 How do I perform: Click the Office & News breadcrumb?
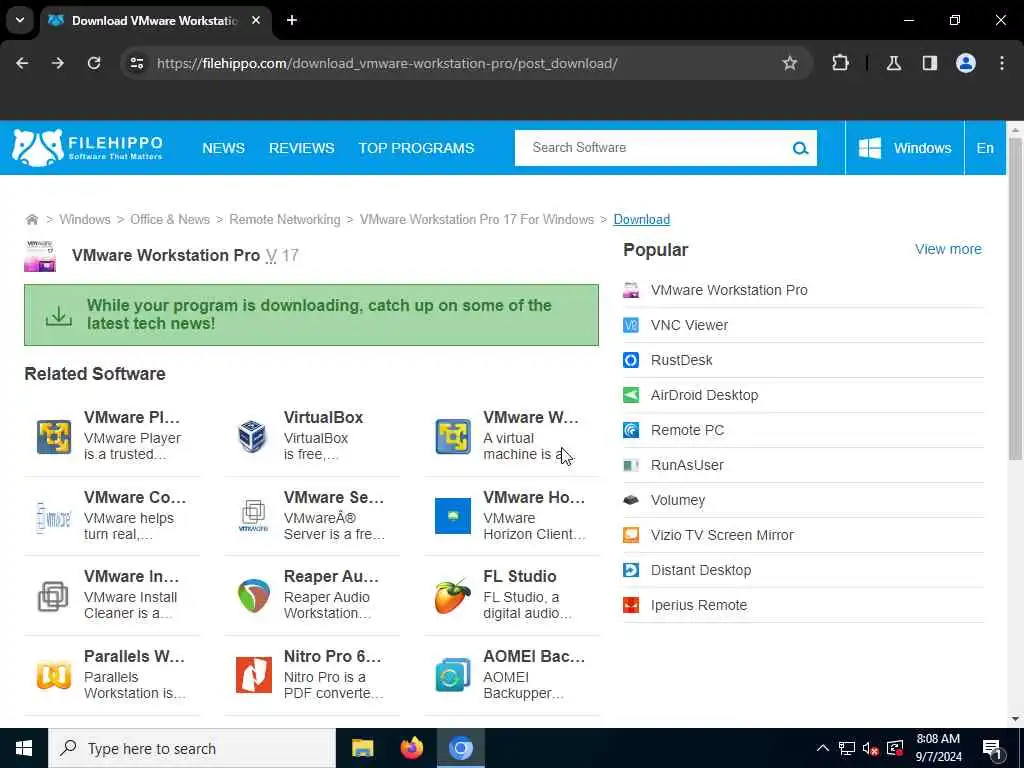170,219
